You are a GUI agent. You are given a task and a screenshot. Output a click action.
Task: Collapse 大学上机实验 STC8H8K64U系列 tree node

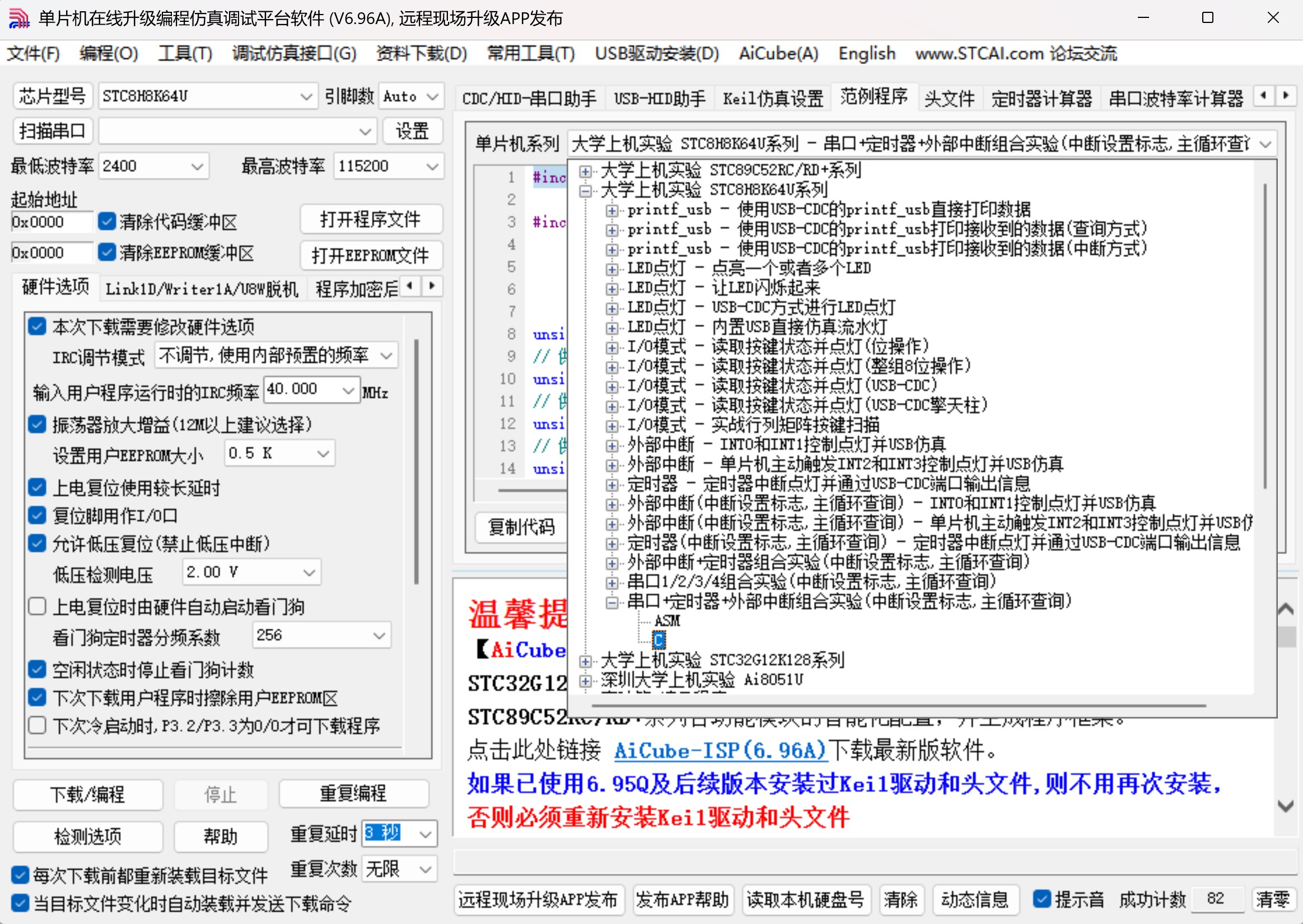coord(585,190)
